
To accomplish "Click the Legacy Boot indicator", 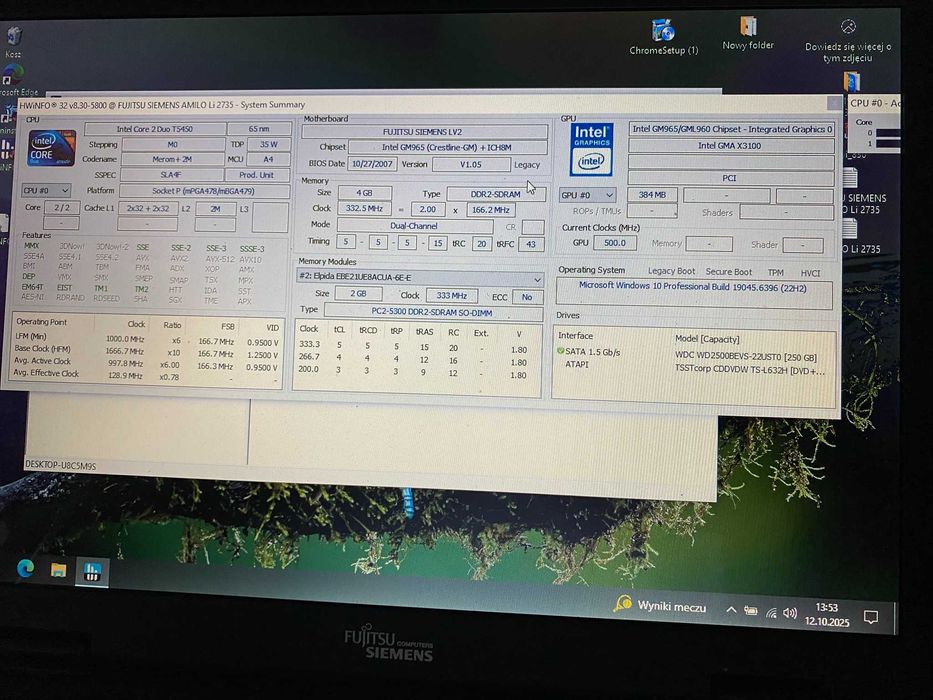I will pos(671,271).
